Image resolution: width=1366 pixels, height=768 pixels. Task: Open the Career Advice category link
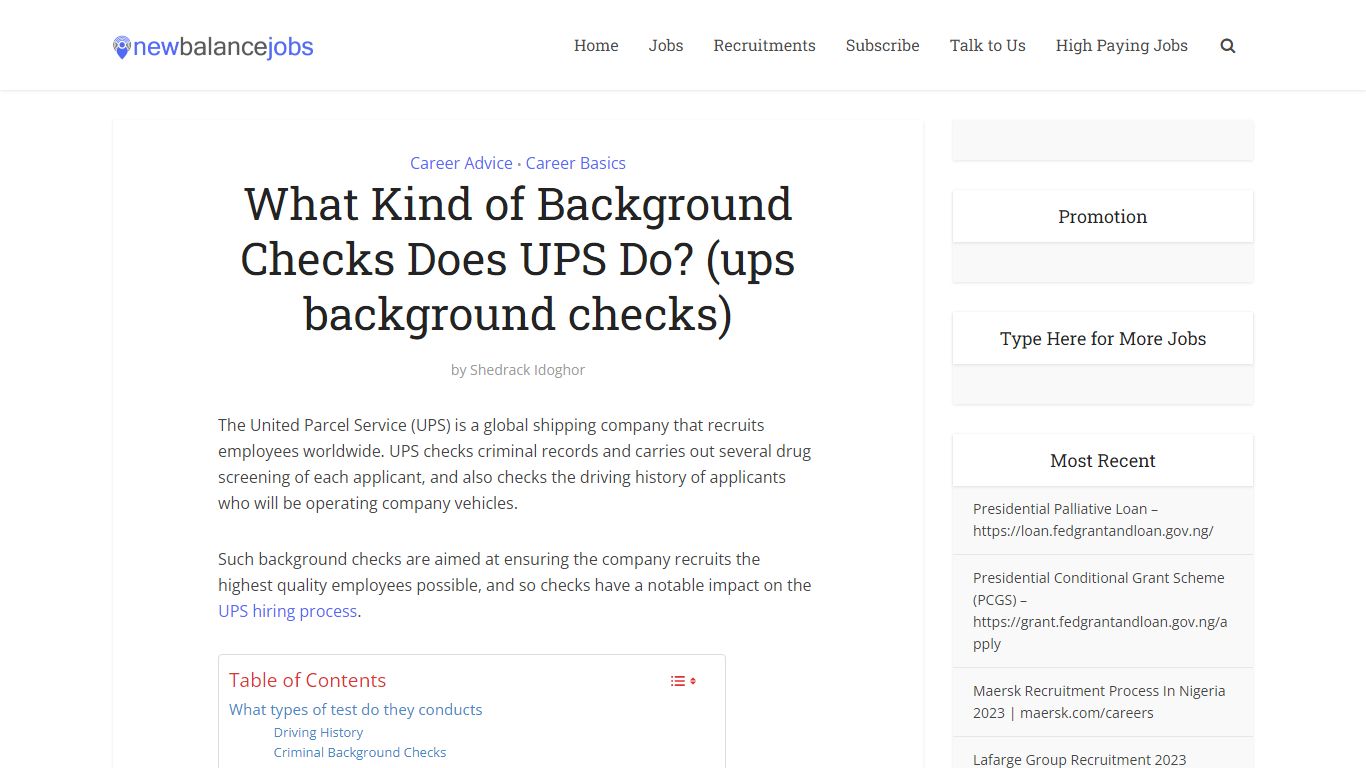pyautogui.click(x=461, y=163)
